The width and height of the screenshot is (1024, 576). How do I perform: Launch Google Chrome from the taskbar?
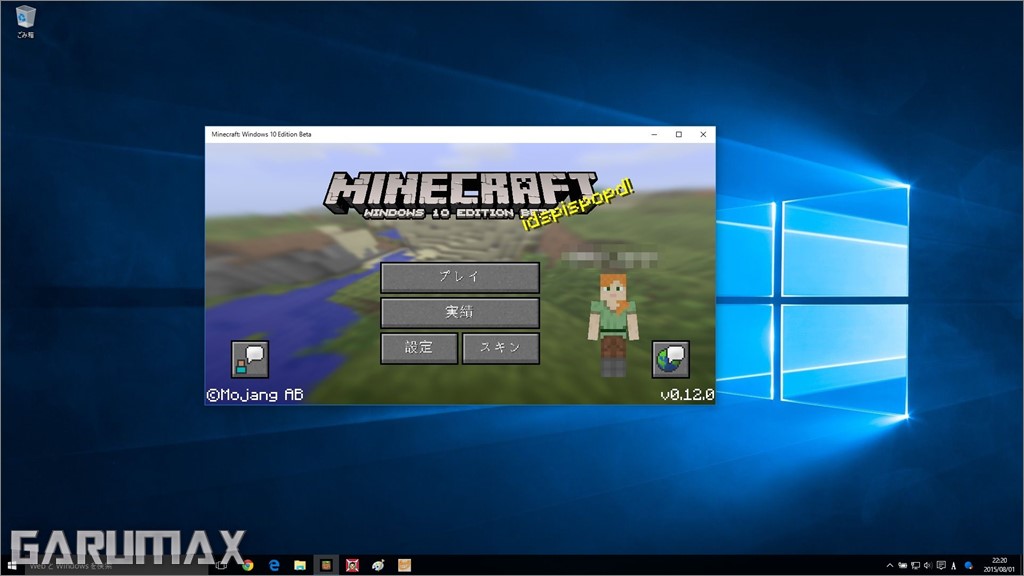(x=247, y=565)
